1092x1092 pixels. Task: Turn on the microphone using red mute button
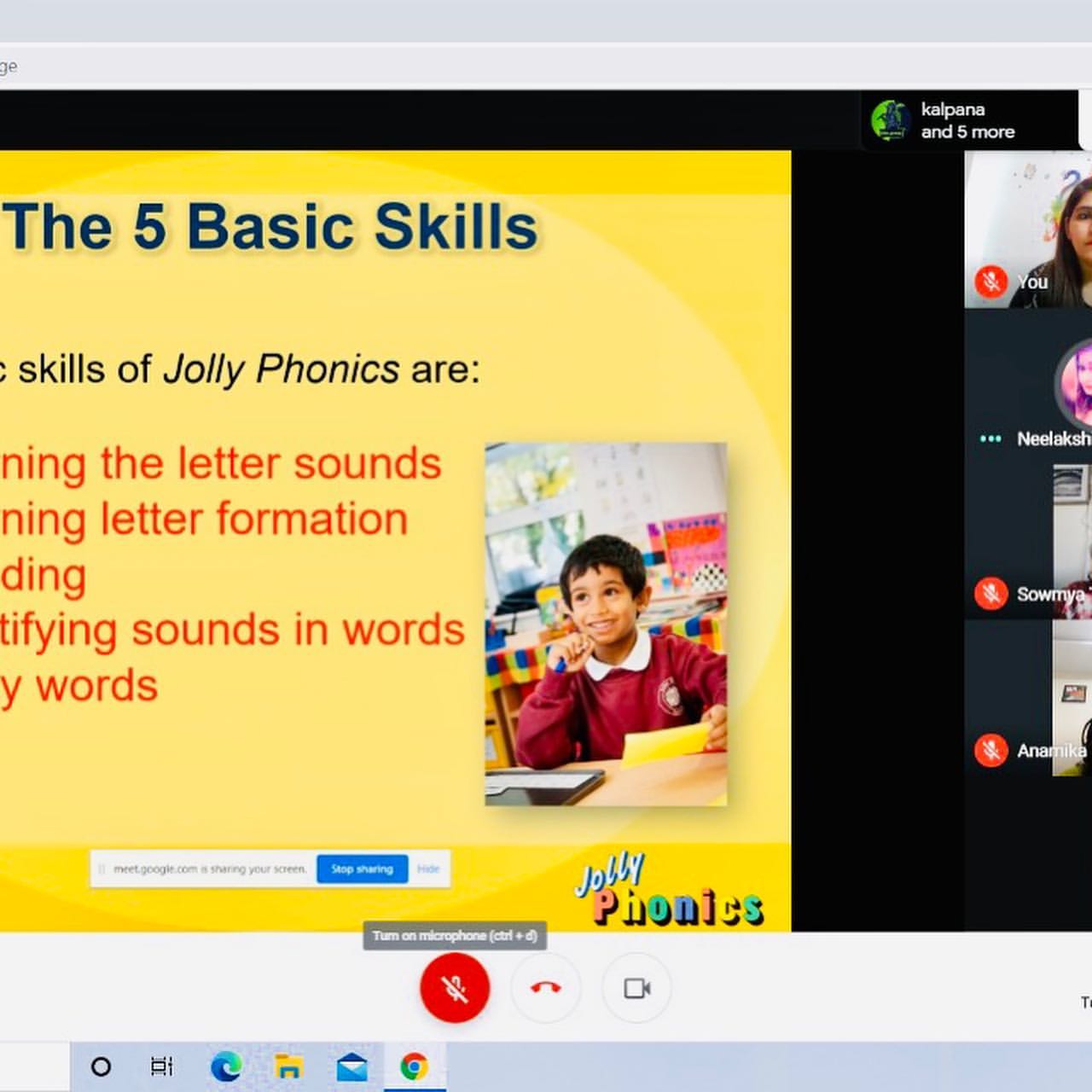(x=454, y=988)
